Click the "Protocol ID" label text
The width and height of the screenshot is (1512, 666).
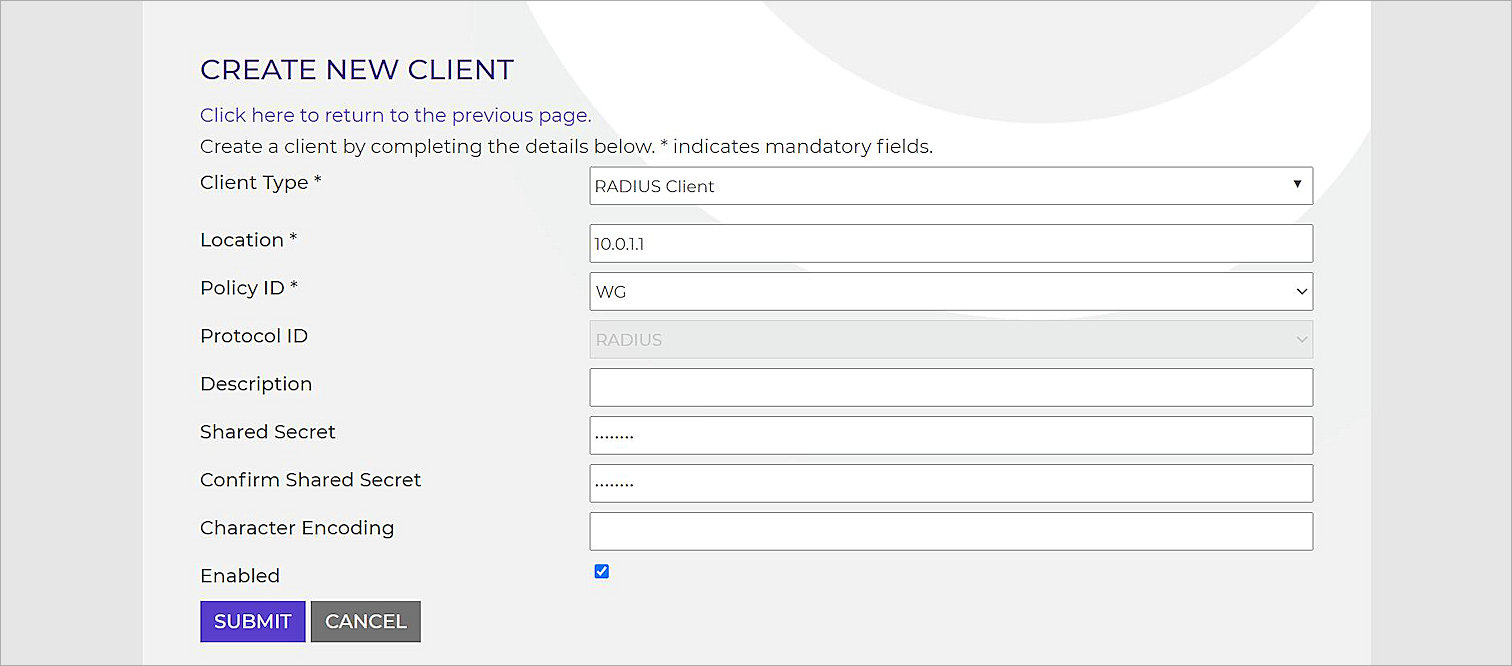[254, 336]
